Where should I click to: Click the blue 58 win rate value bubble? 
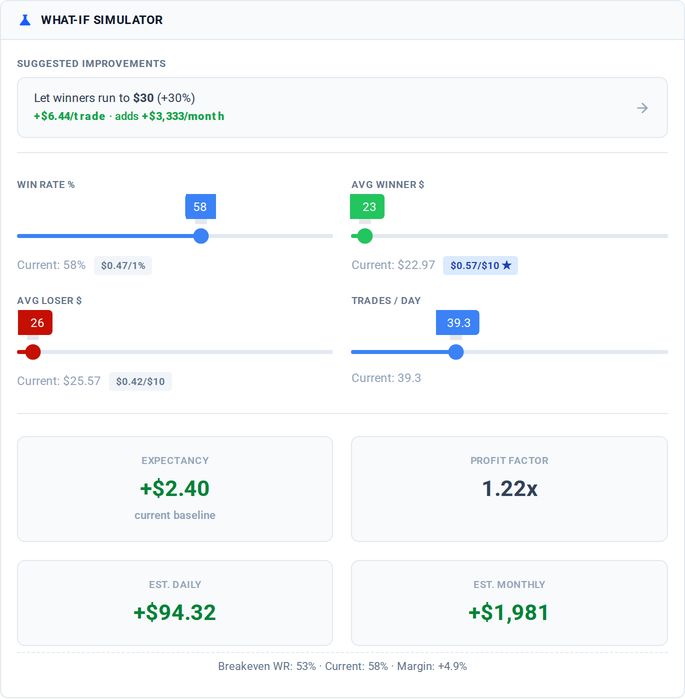tap(201, 206)
